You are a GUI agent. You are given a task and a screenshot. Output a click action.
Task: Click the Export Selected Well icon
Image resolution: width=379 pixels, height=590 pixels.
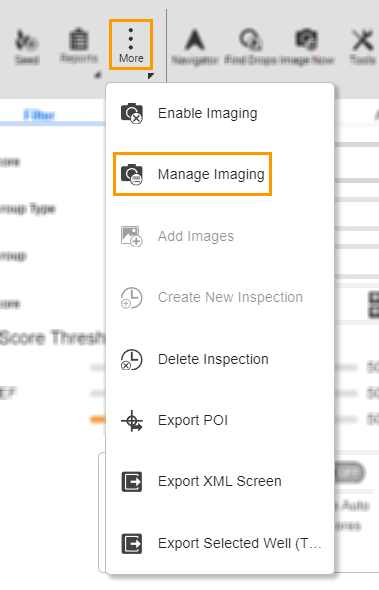click(131, 543)
